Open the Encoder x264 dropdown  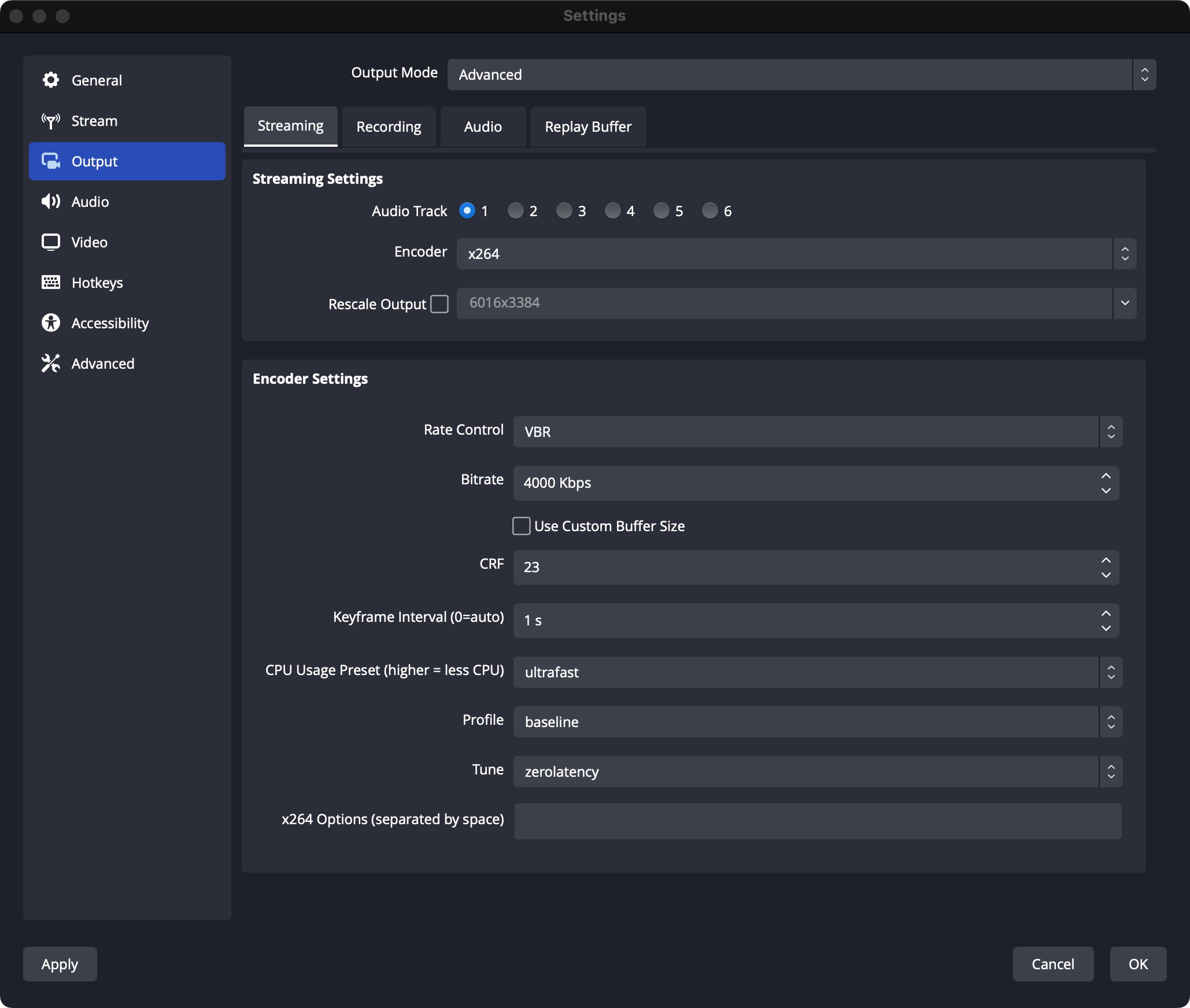796,254
